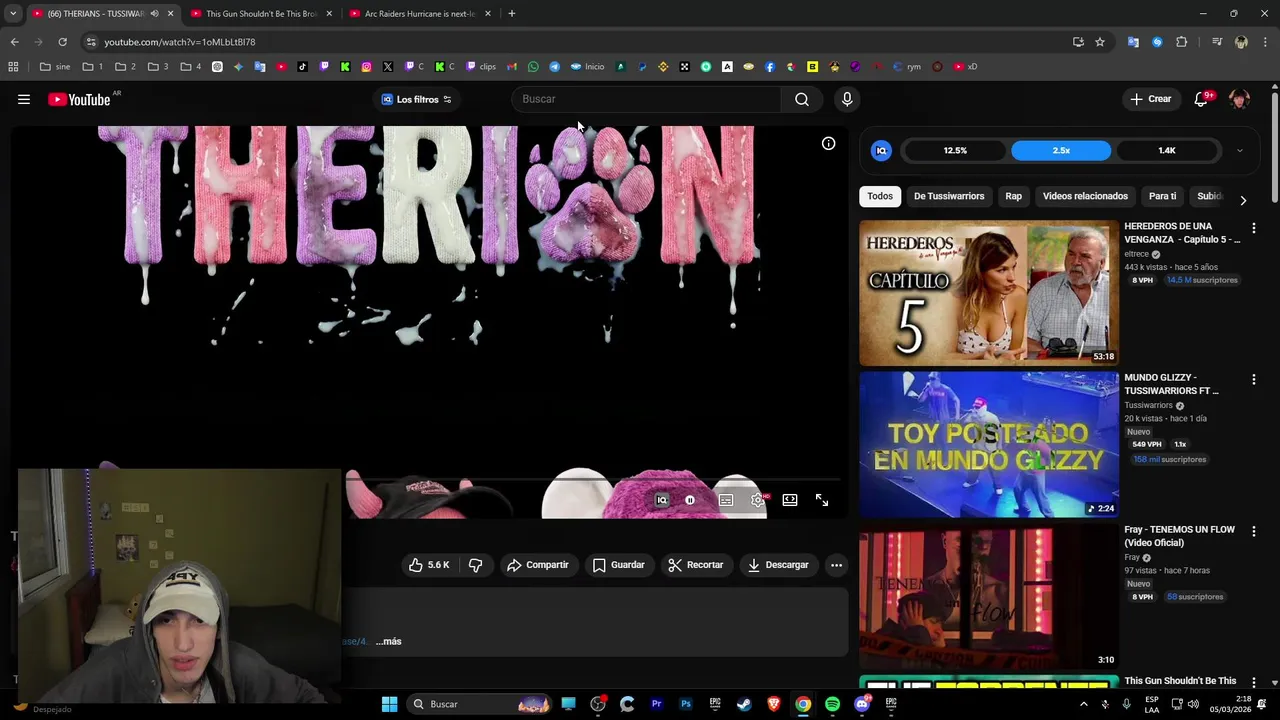Open more options for HEREDEROS DE UNA VENGANZA
The image size is (1280, 720).
(x=1253, y=228)
